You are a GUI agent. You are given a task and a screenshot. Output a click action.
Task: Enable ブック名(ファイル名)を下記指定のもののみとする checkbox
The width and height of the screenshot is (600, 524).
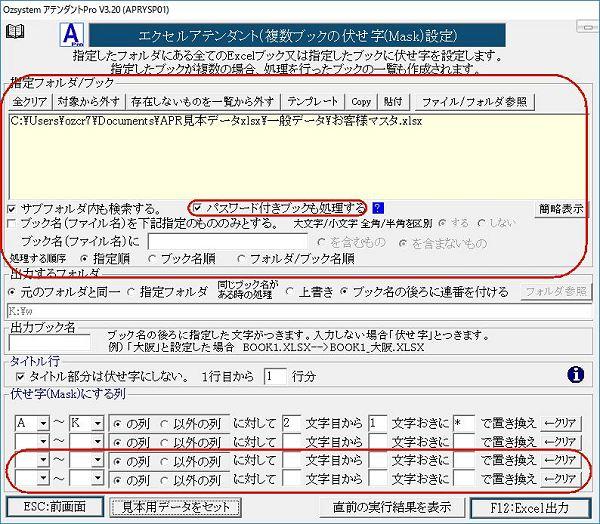(x=12, y=224)
